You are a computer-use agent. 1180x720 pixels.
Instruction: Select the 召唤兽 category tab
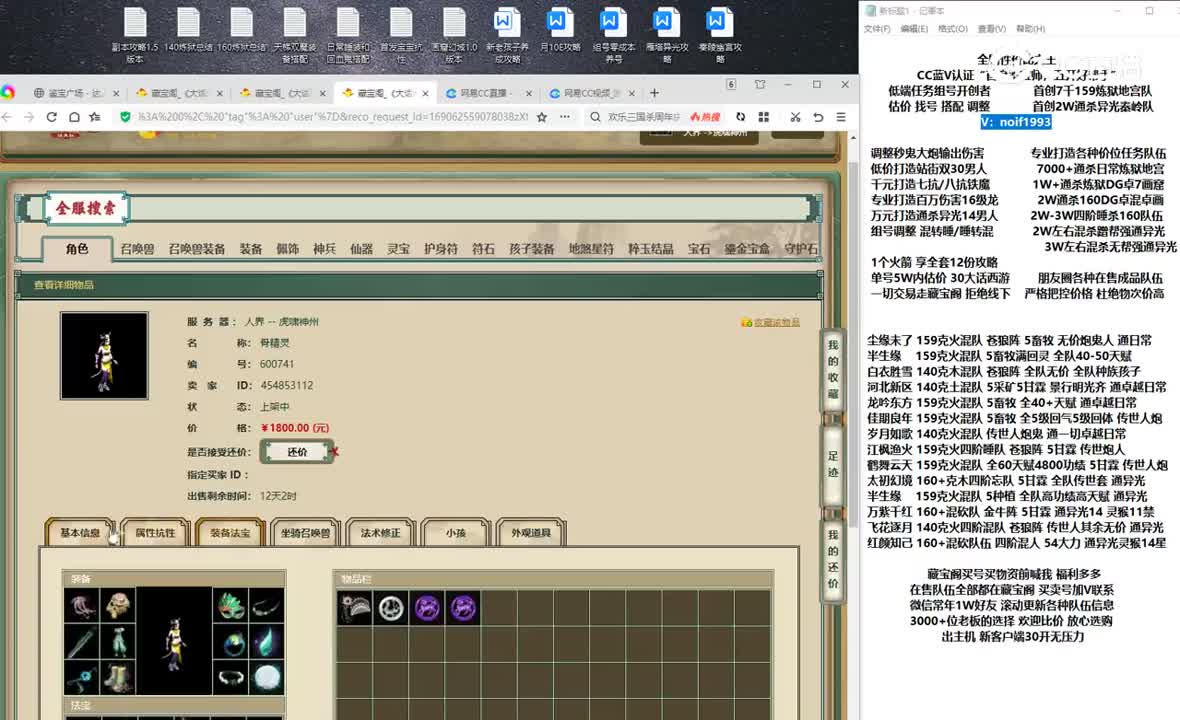tap(137, 249)
